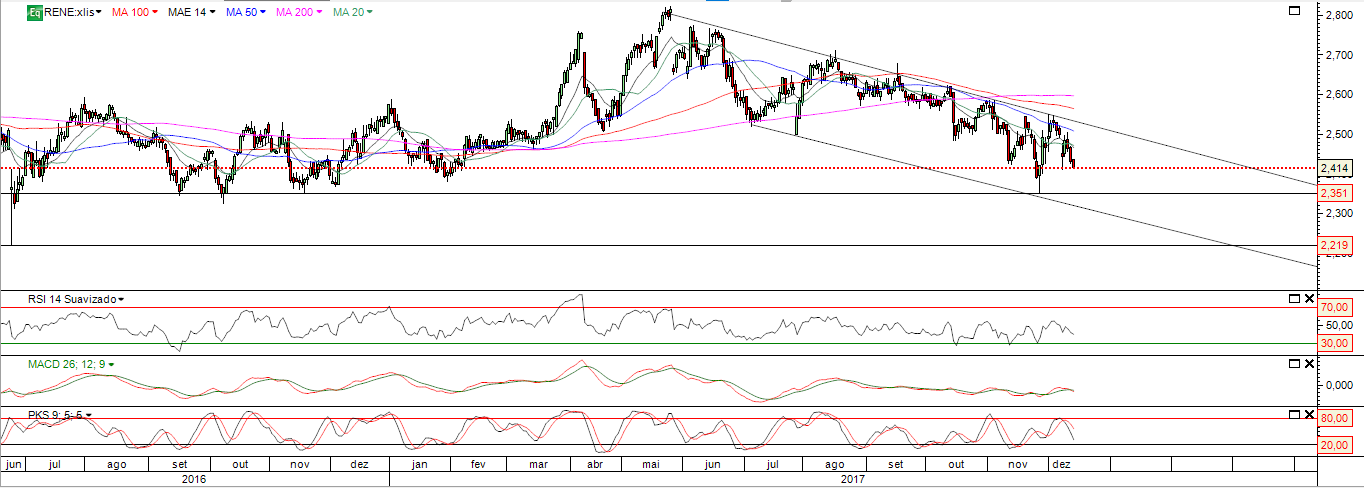Click the RSI 70,00 overbought level tag
The height and width of the screenshot is (488, 1364).
[1335, 307]
